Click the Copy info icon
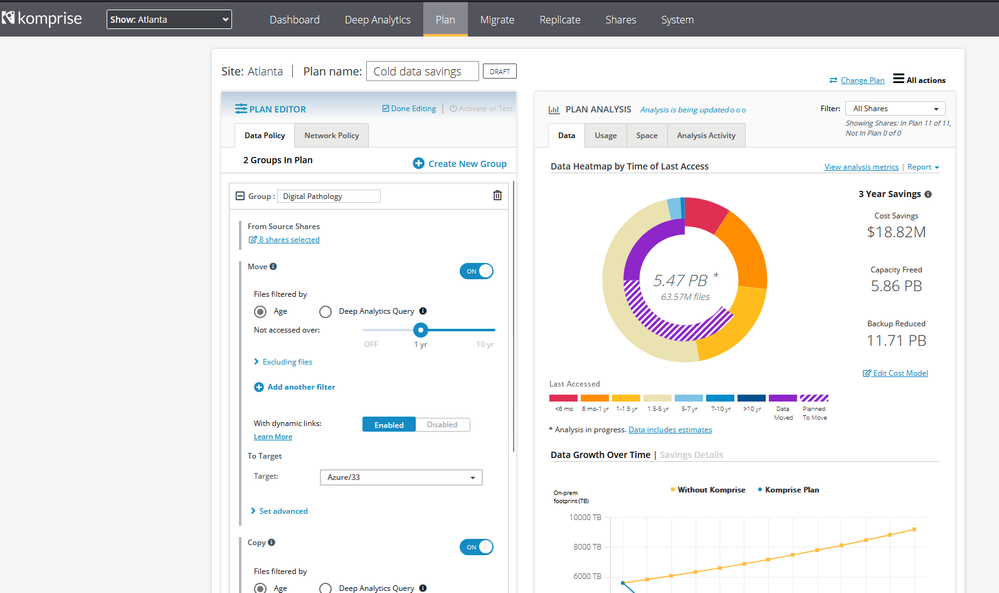999x593 pixels. click(x=271, y=542)
